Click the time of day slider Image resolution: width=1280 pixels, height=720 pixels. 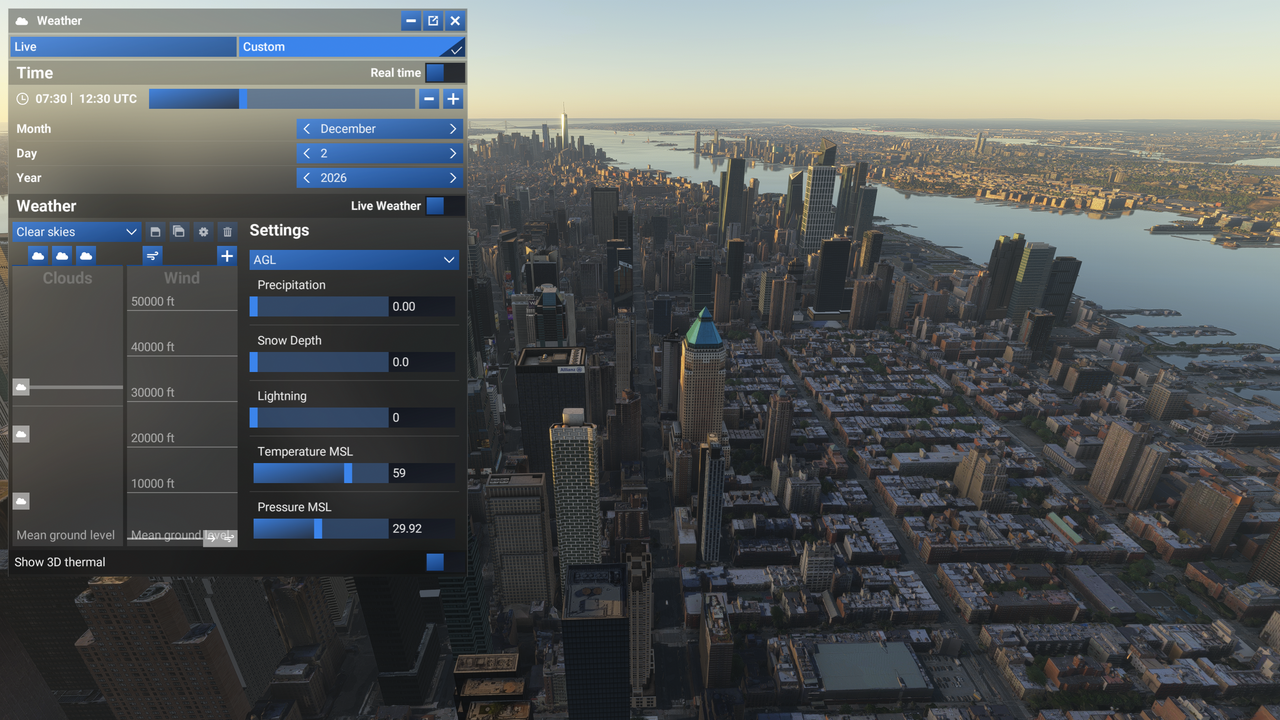point(282,99)
